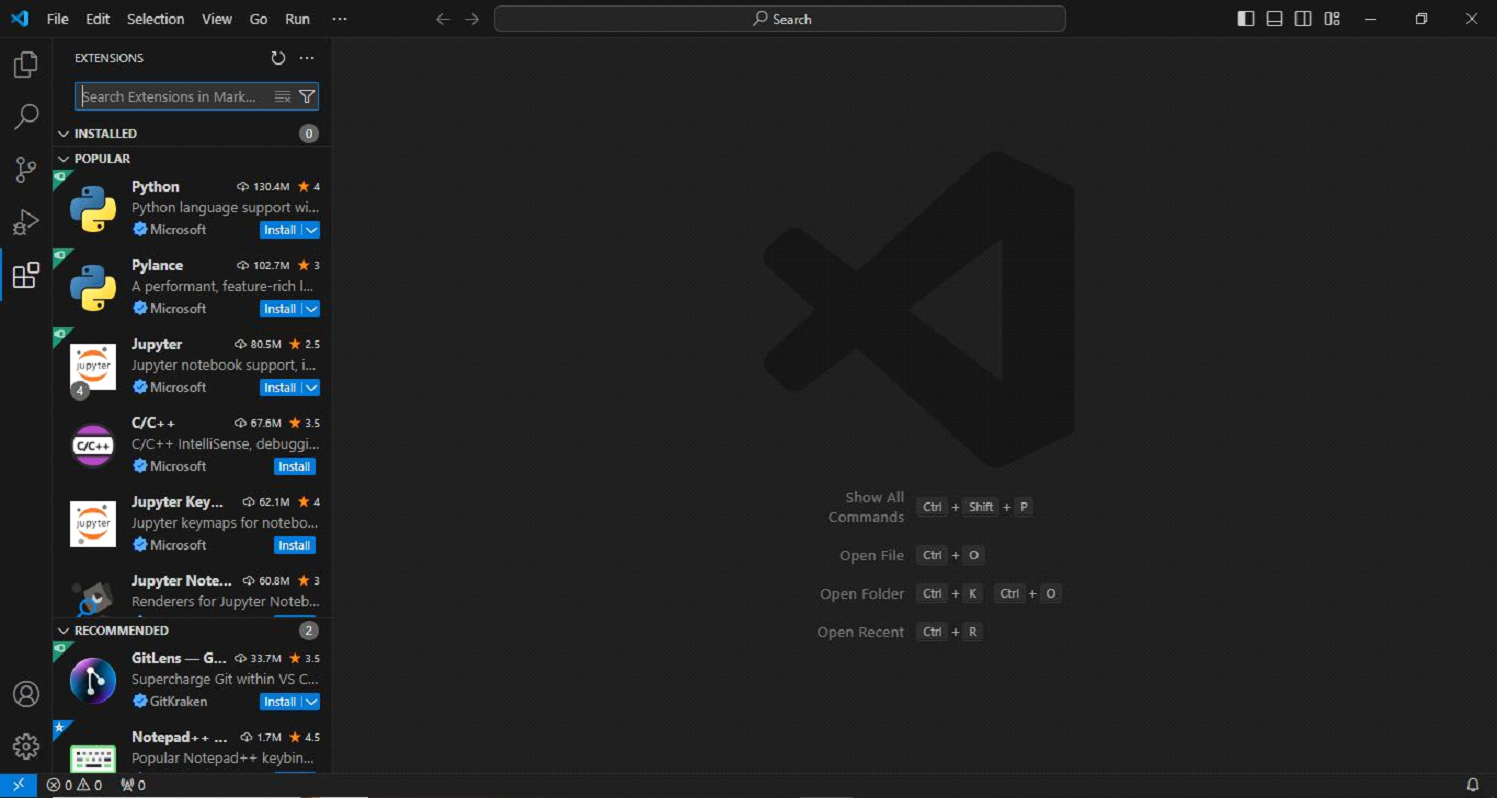Toggle the secondary side bar layout button

coord(1303,19)
